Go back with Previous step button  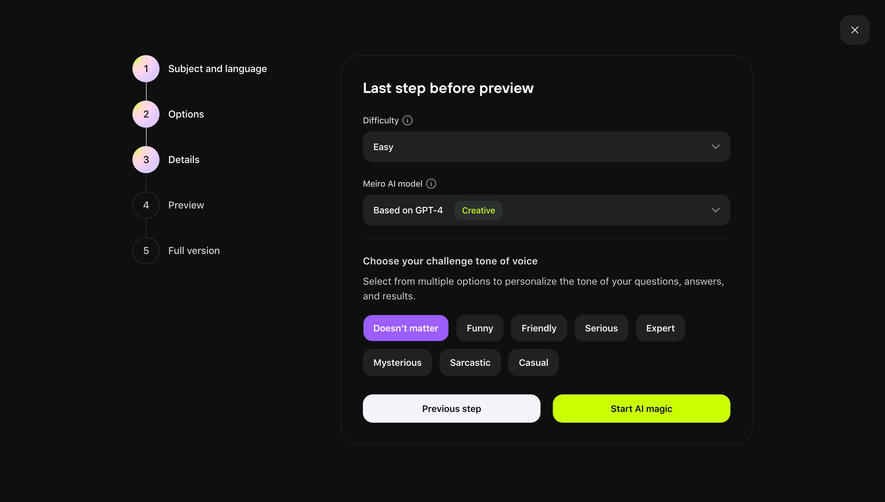(452, 408)
